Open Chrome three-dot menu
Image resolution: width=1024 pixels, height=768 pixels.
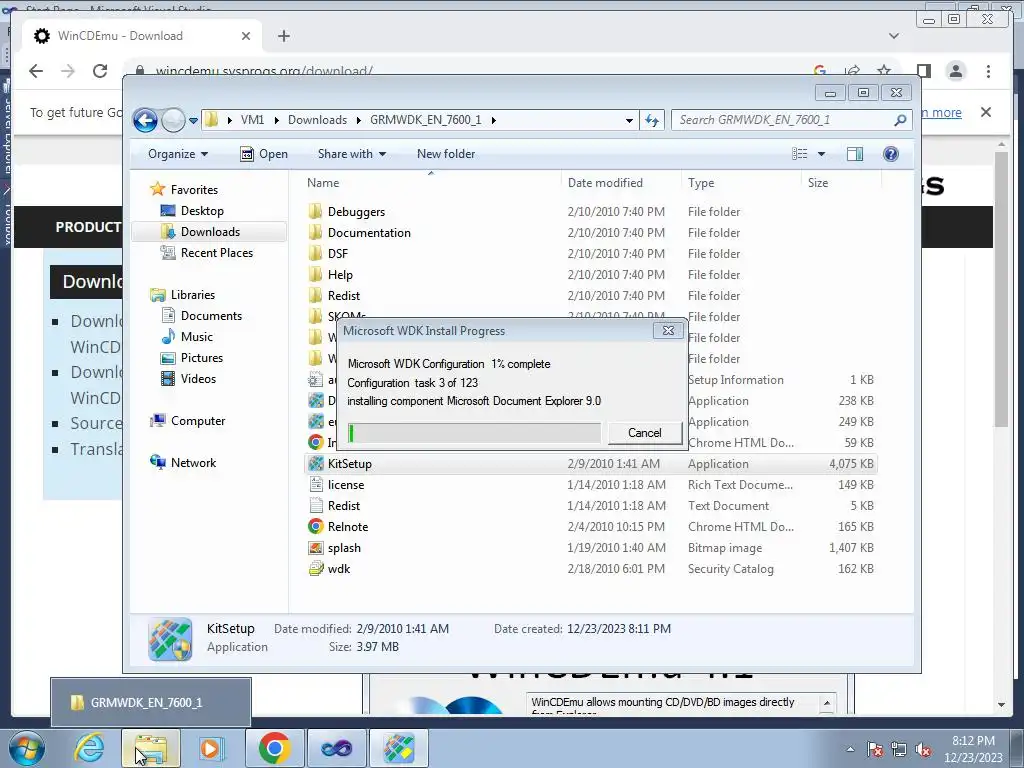[988, 71]
